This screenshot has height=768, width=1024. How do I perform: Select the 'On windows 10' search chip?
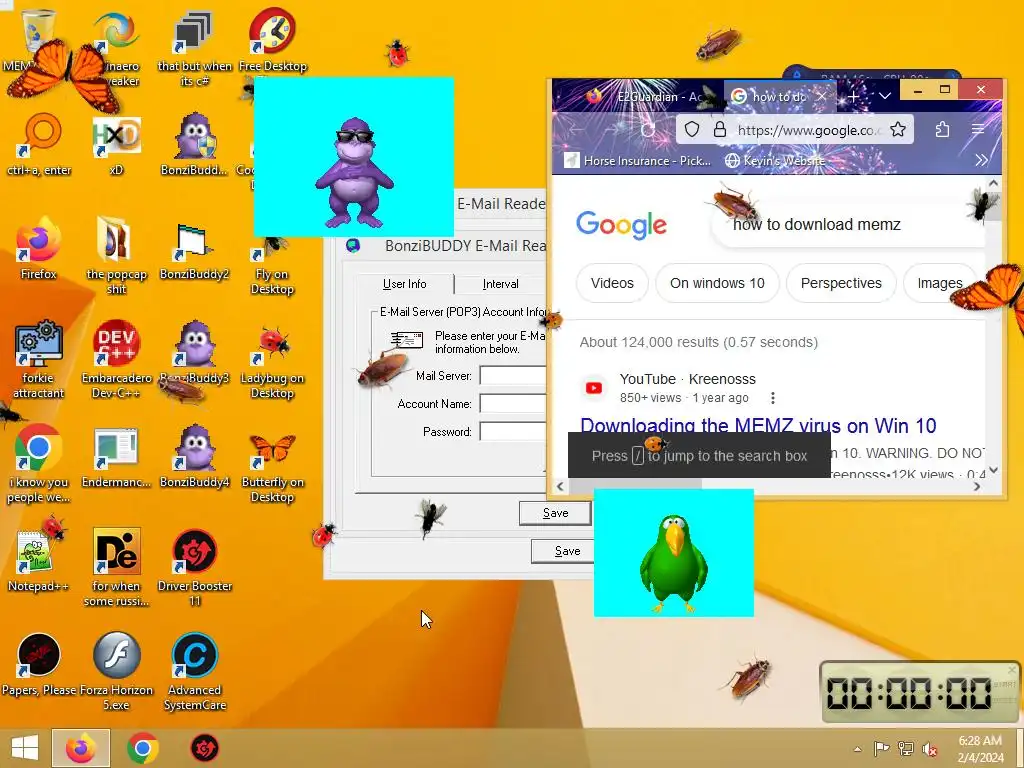[717, 283]
